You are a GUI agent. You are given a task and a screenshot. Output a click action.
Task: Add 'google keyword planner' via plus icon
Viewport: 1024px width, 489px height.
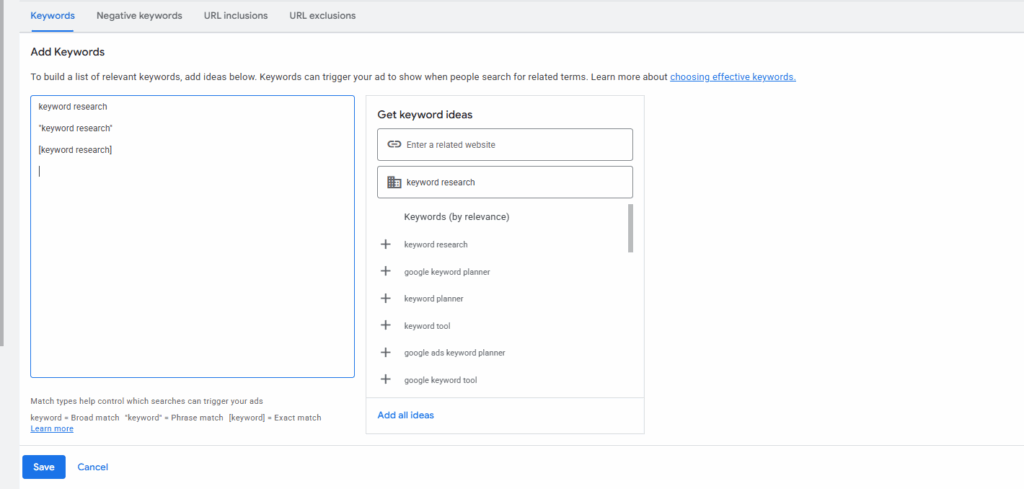(386, 271)
